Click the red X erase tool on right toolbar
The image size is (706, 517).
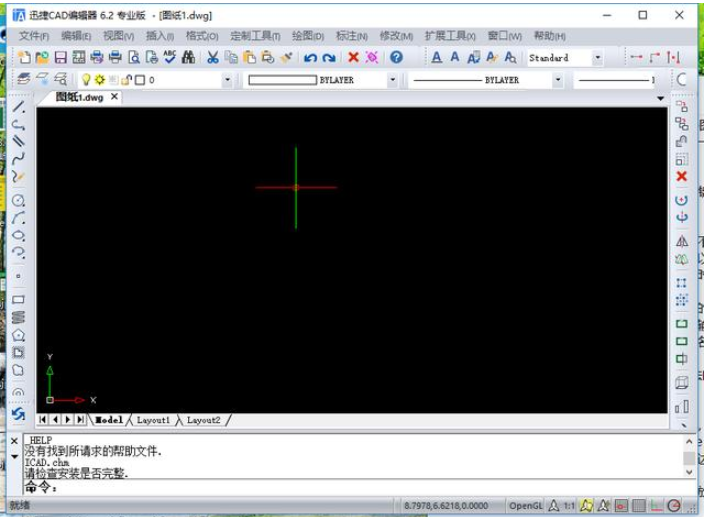coord(682,176)
